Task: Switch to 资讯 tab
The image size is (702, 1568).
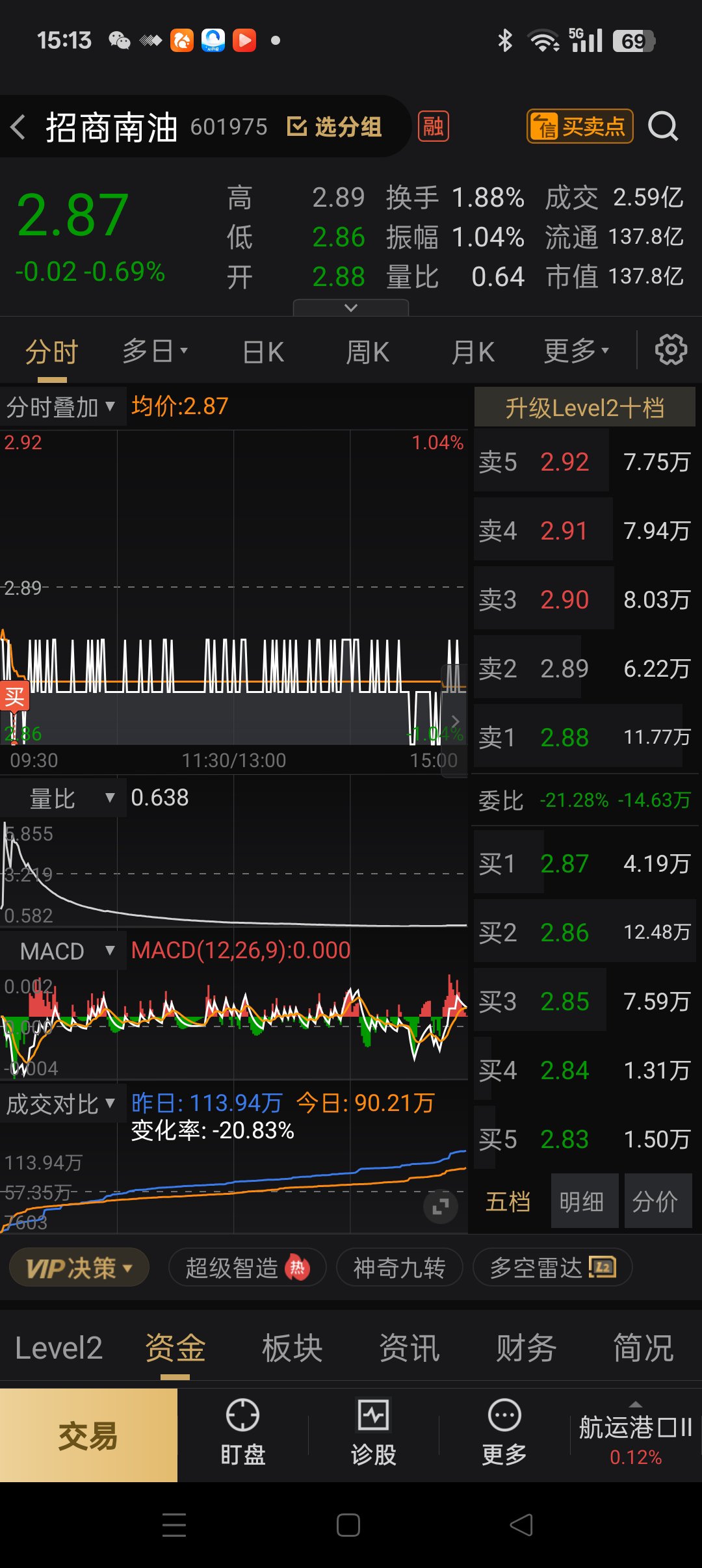Action: click(x=409, y=1348)
